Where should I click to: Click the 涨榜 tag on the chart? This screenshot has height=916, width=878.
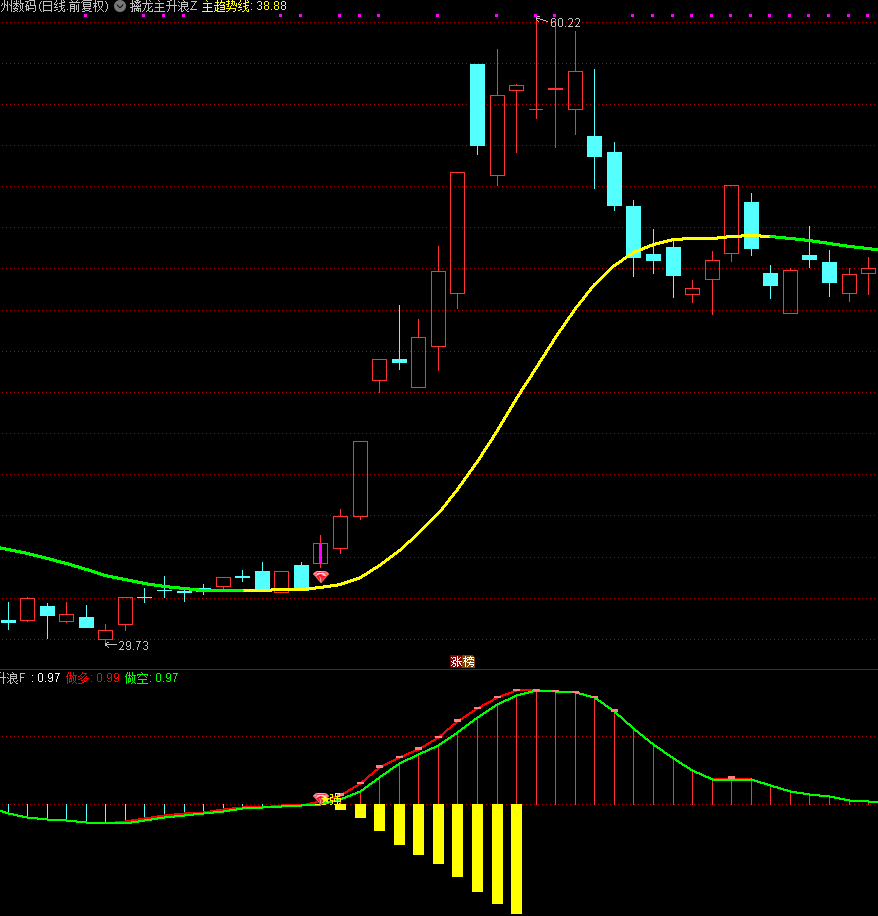462,661
